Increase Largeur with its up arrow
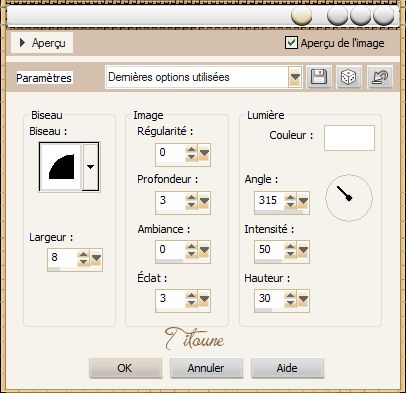 click(x=83, y=254)
